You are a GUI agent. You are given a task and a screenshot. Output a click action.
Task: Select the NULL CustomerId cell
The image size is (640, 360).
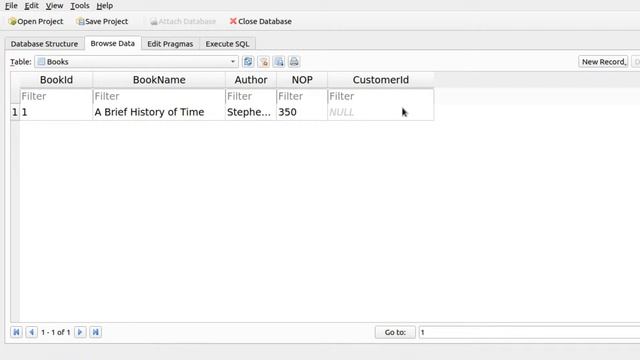pos(380,112)
